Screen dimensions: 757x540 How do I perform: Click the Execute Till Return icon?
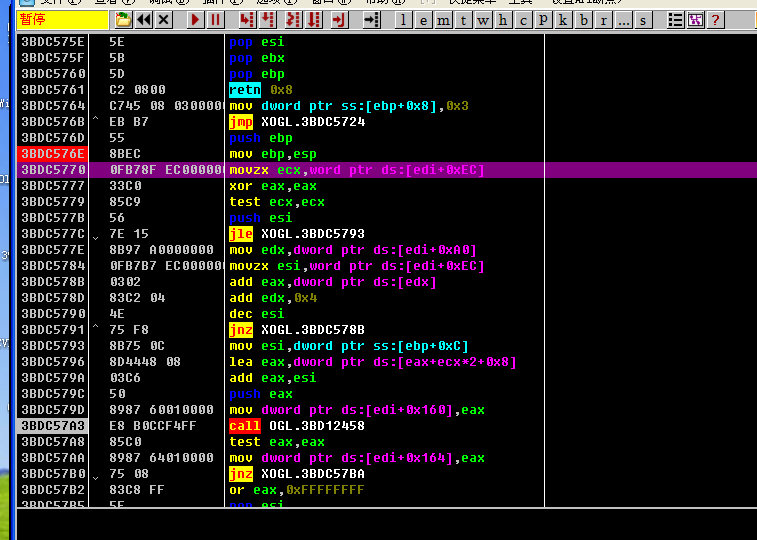(339, 20)
